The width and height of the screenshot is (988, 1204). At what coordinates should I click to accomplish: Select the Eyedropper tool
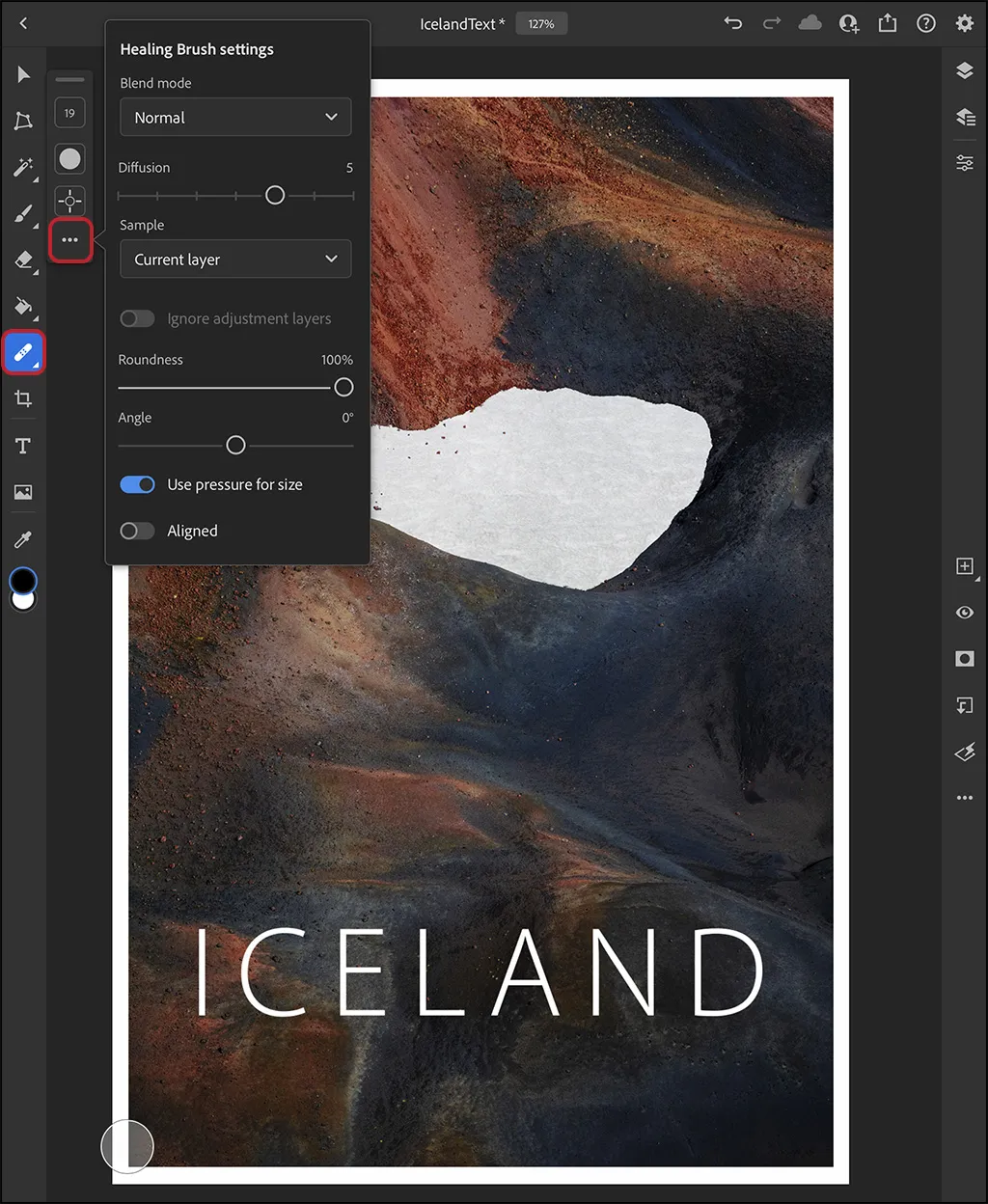[x=22, y=538]
